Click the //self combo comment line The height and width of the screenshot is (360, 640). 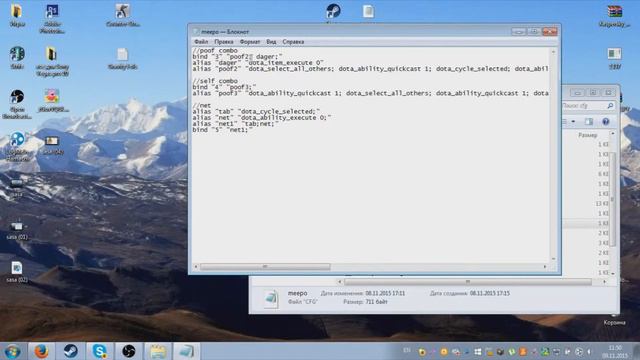click(x=215, y=81)
